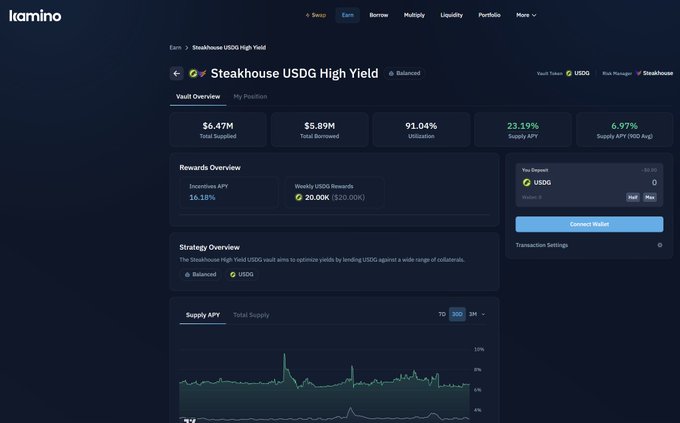Switch to My Position tab
The image size is (680, 423).
[x=250, y=97]
